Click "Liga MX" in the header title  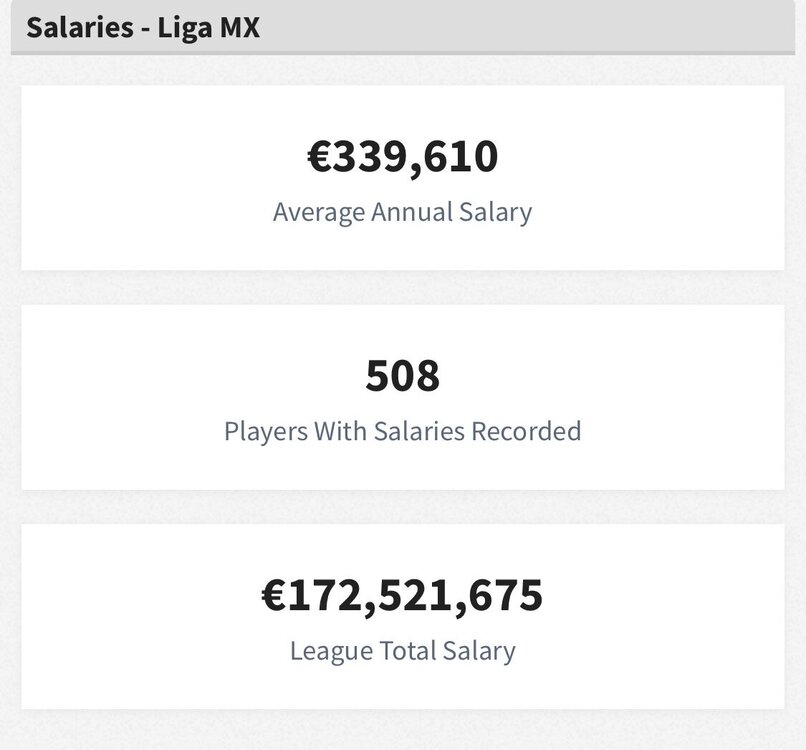[208, 28]
